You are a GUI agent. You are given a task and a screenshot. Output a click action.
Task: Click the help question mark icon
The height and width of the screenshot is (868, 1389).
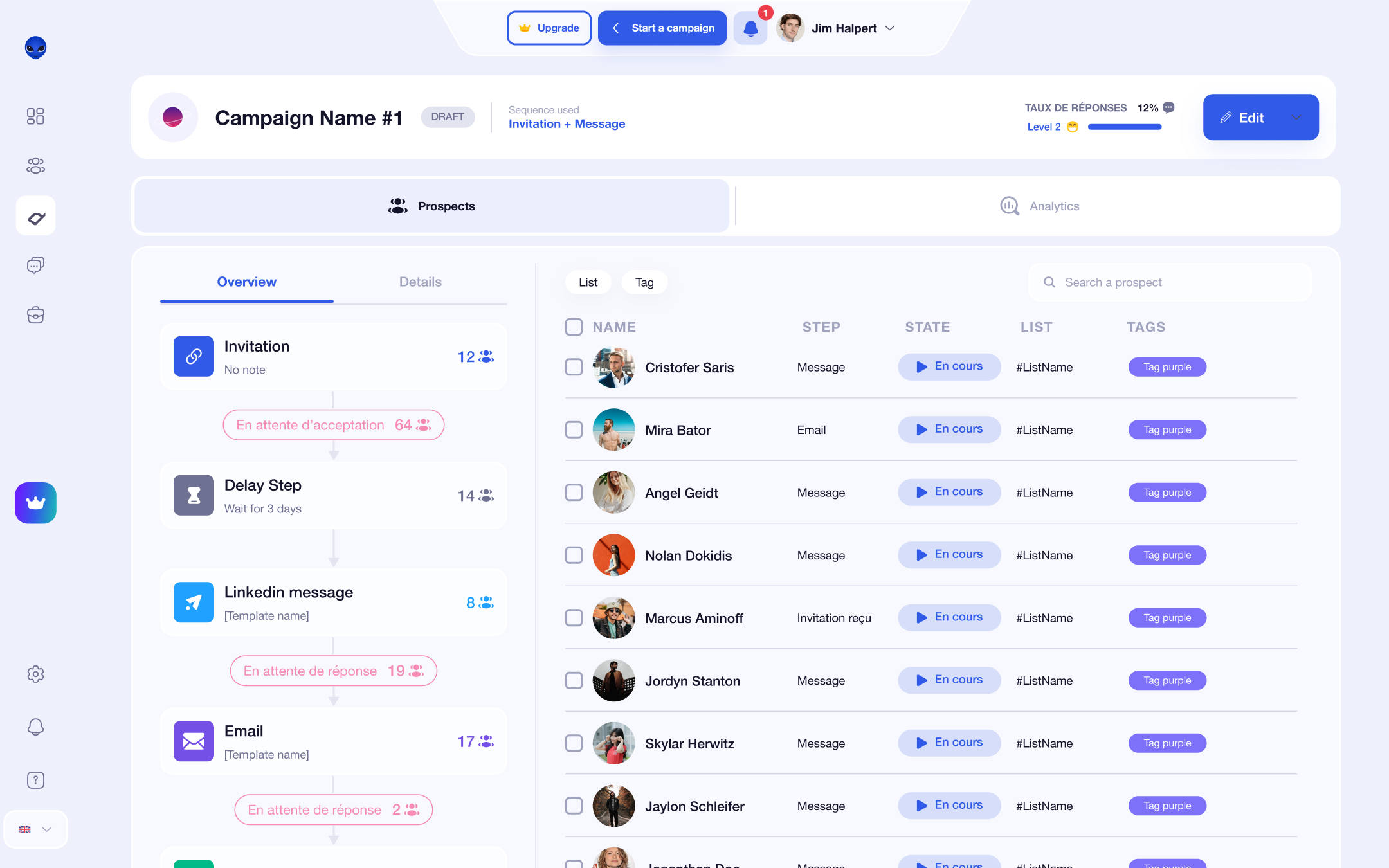pyautogui.click(x=35, y=780)
